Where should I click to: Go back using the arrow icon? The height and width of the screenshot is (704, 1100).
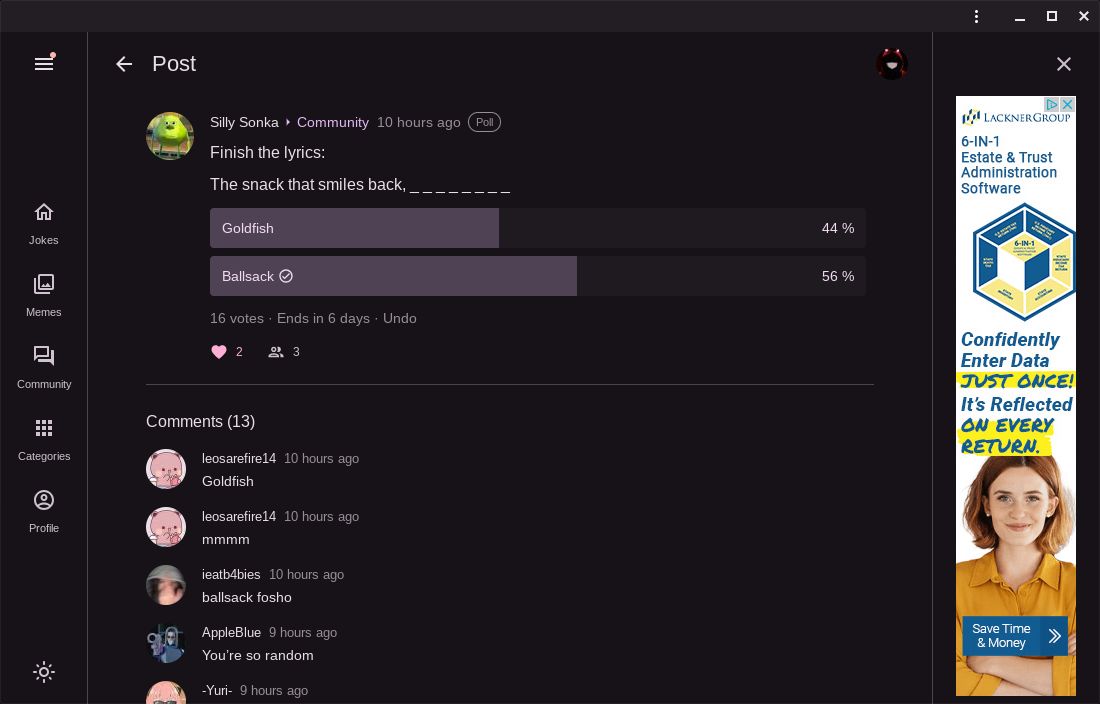click(124, 64)
